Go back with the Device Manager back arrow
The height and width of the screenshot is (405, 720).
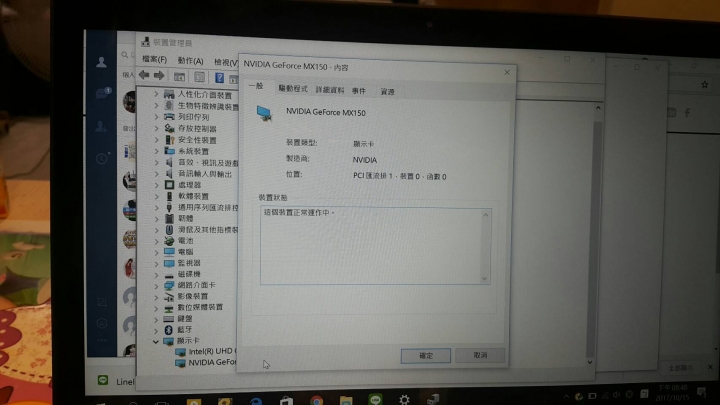(144, 74)
